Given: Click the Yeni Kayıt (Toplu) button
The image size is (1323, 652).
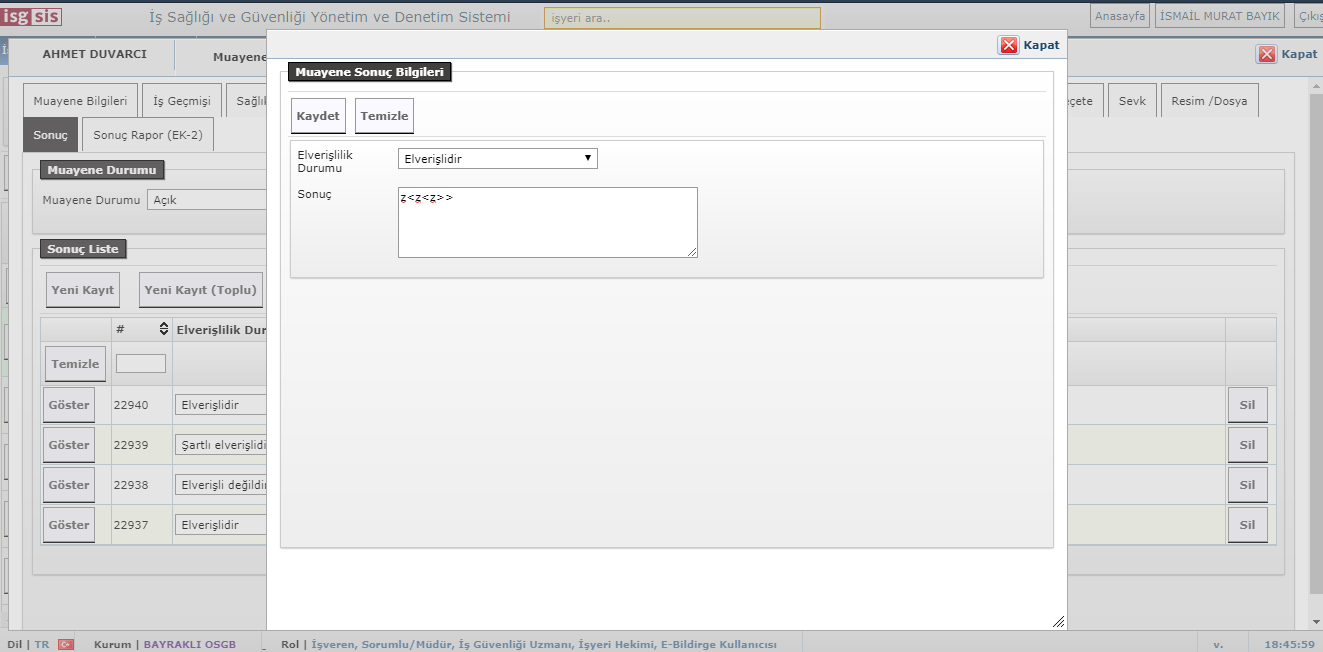Looking at the screenshot, I should tap(200, 290).
